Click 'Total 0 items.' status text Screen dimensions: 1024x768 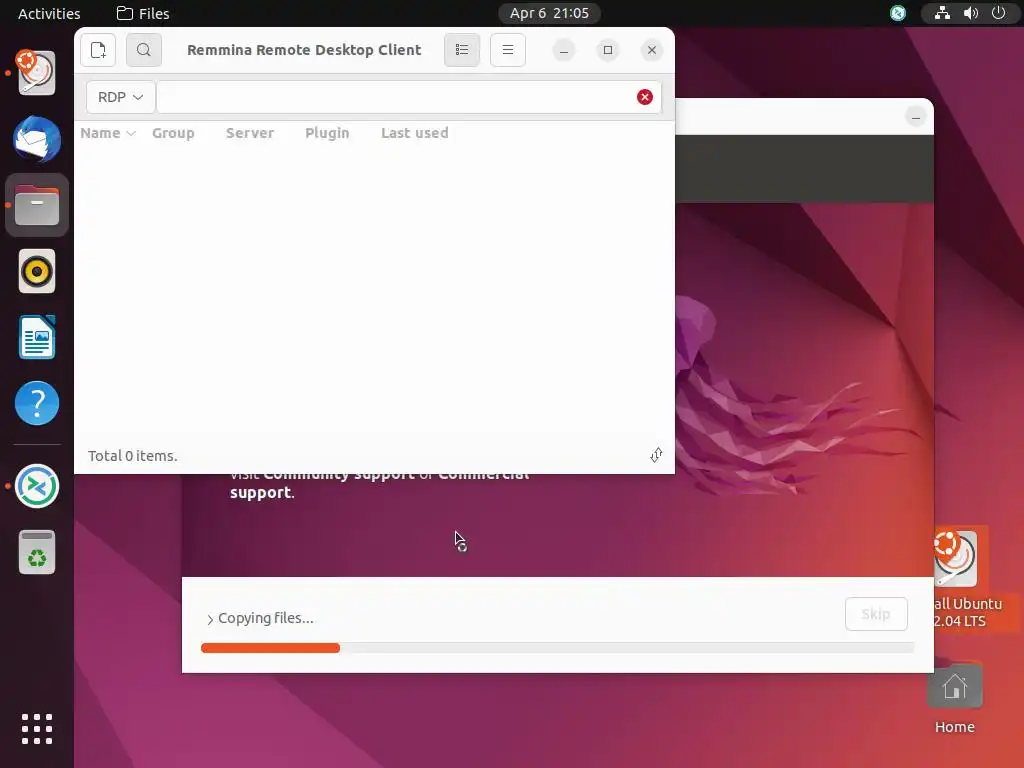pyautogui.click(x=133, y=456)
